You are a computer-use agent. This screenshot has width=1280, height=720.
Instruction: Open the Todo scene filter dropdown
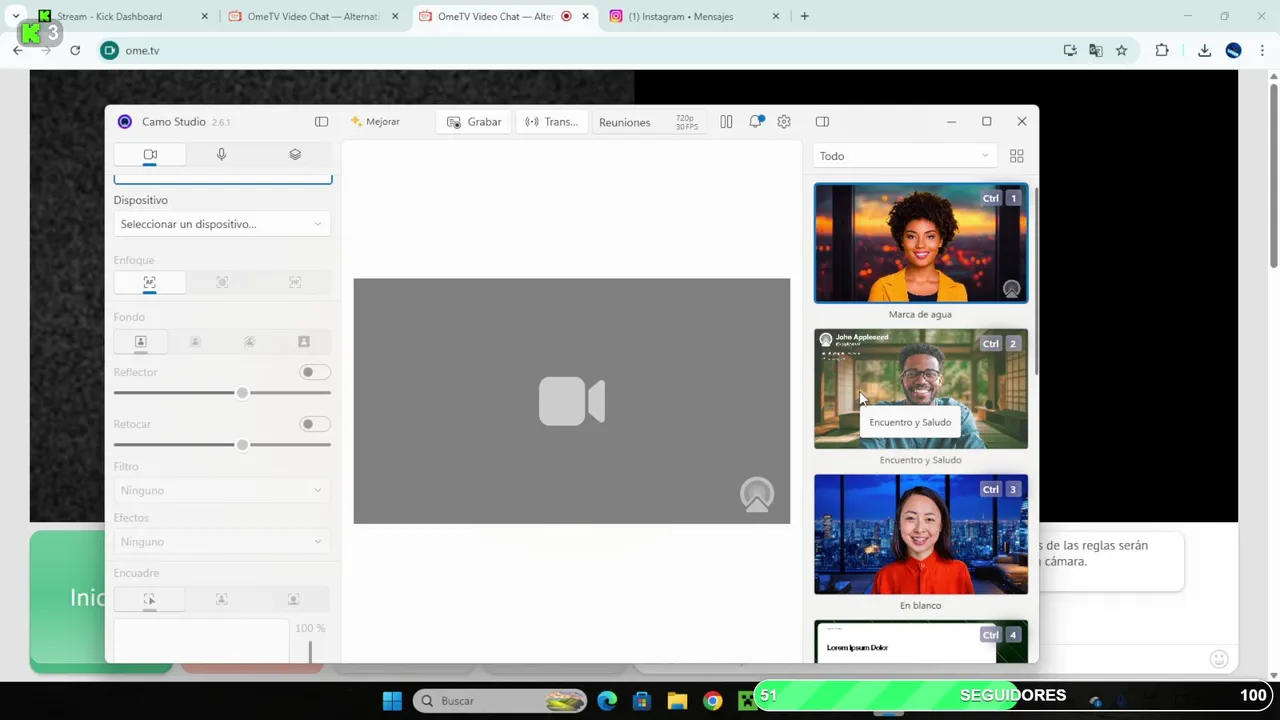[904, 156]
